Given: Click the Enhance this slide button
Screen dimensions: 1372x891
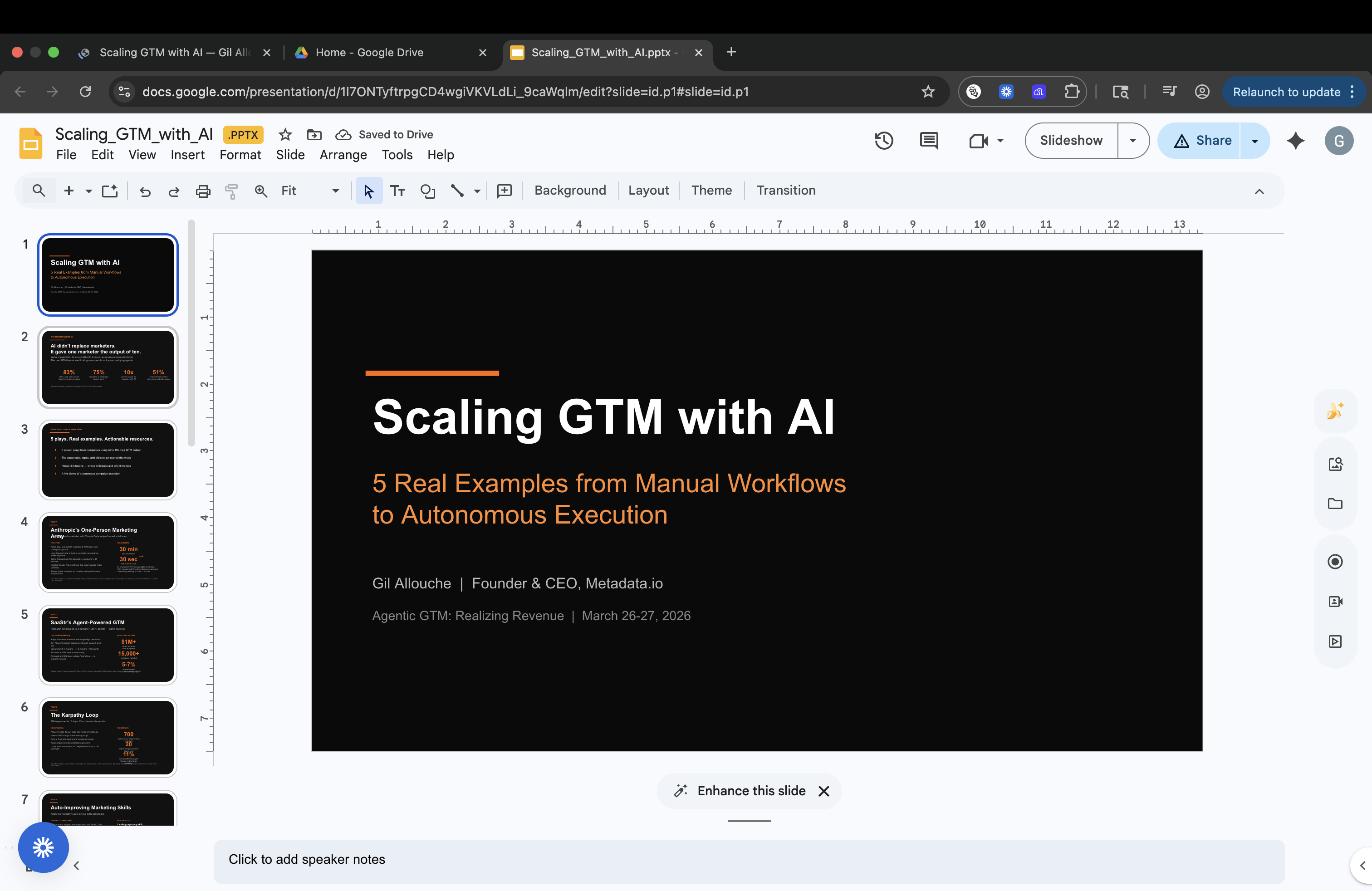Looking at the screenshot, I should coord(740,791).
